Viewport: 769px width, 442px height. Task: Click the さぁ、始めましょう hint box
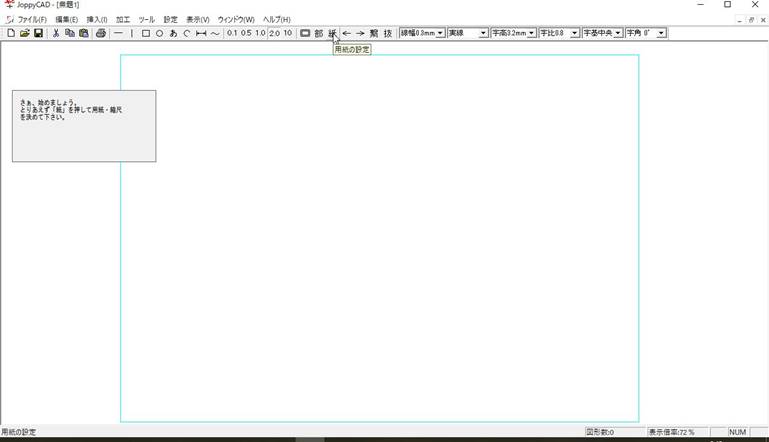84,126
